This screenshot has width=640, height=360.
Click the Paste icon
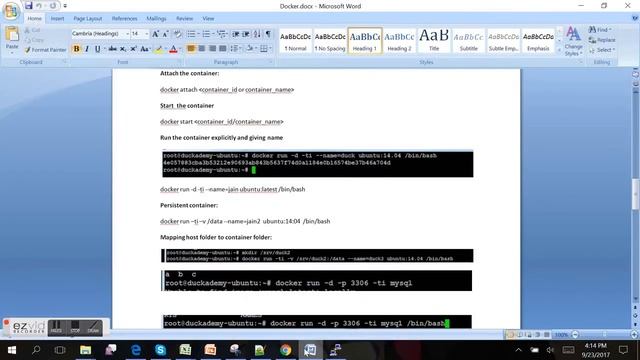[x=12, y=35]
